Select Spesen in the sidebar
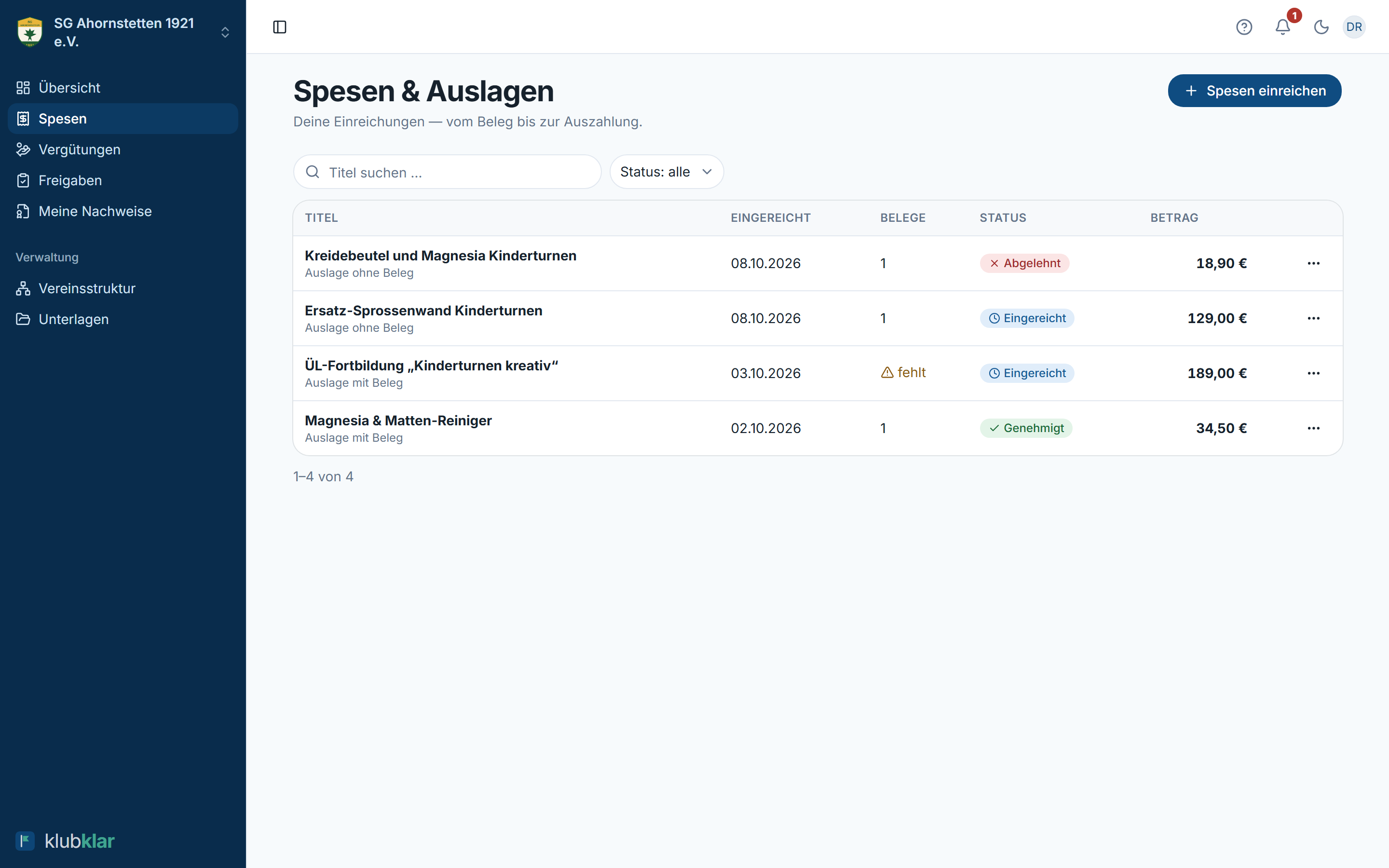Image resolution: width=1389 pixels, height=868 pixels. click(x=123, y=119)
